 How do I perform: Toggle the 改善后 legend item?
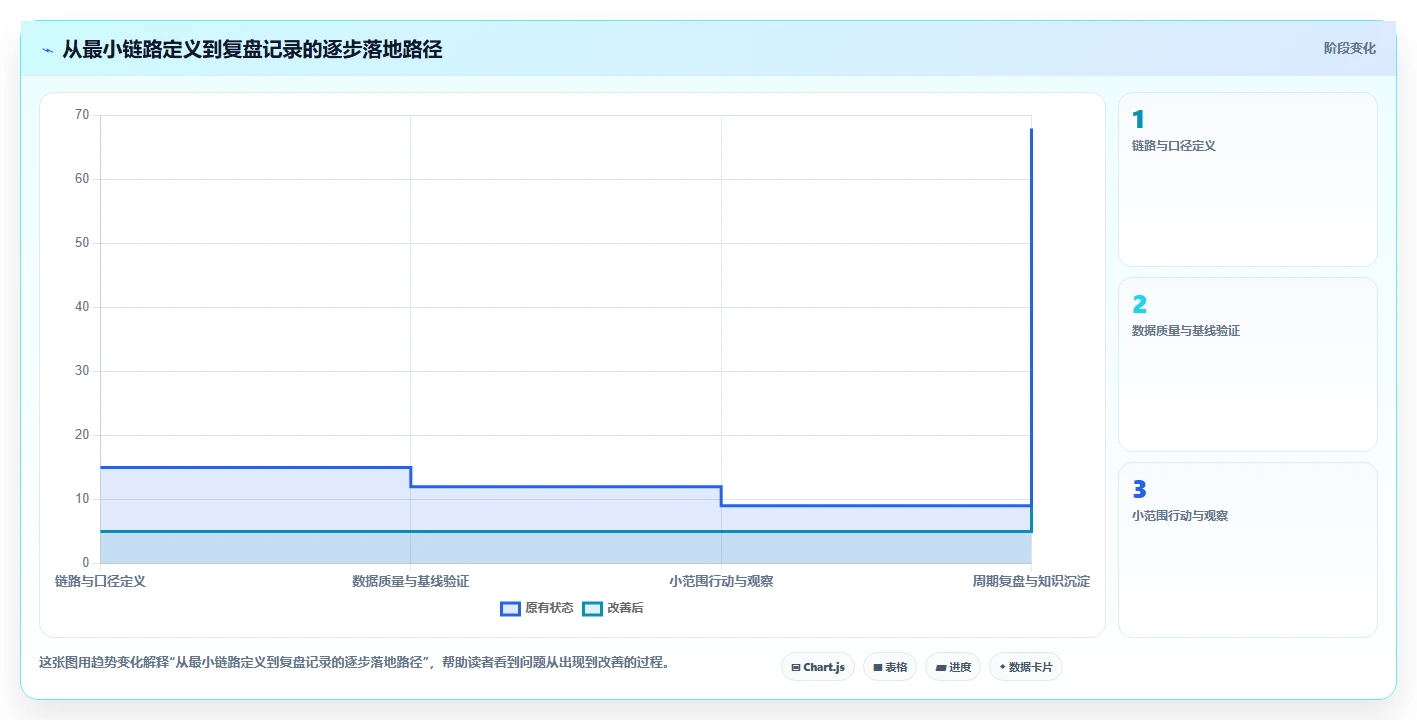pyautogui.click(x=613, y=608)
